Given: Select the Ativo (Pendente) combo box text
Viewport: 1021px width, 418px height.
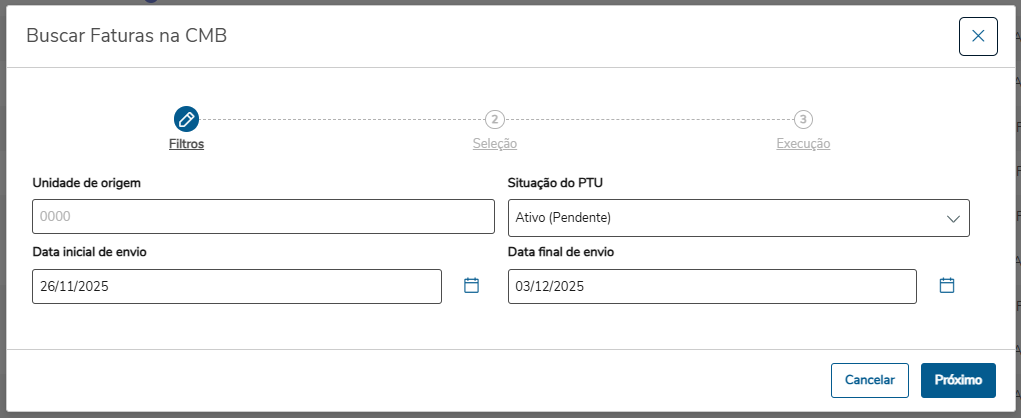Looking at the screenshot, I should (563, 218).
